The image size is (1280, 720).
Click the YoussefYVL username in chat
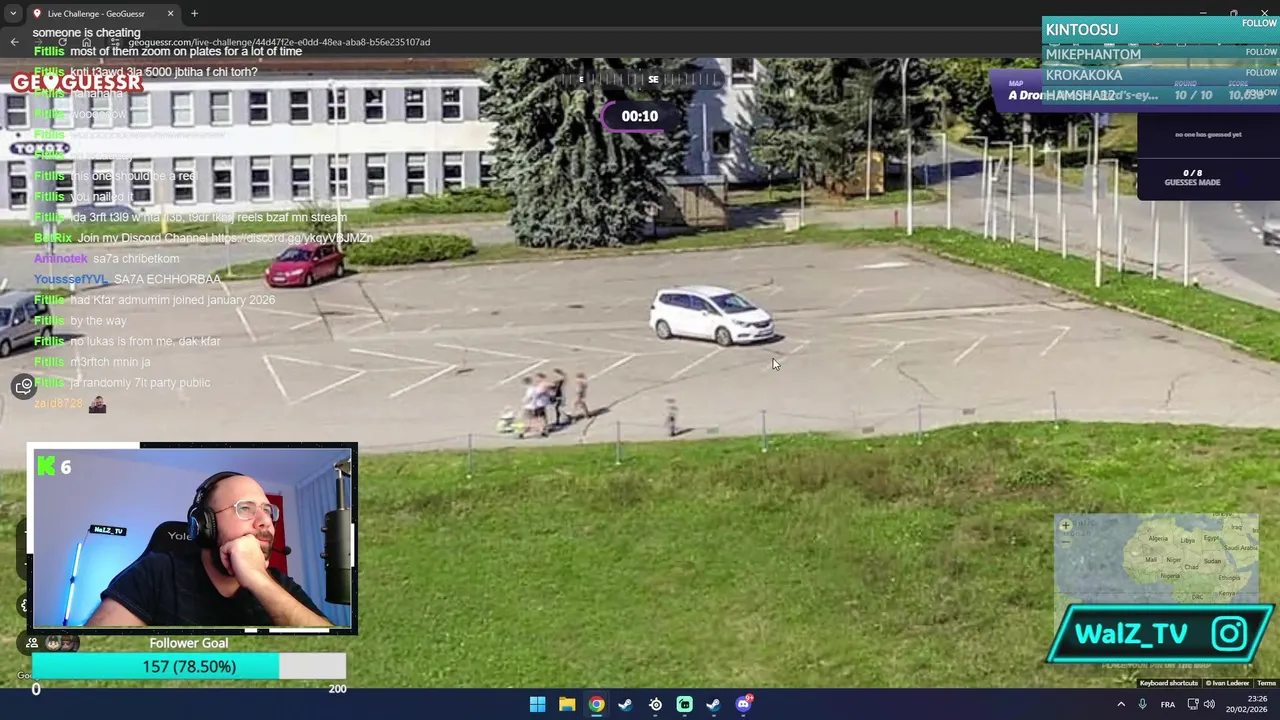point(71,279)
